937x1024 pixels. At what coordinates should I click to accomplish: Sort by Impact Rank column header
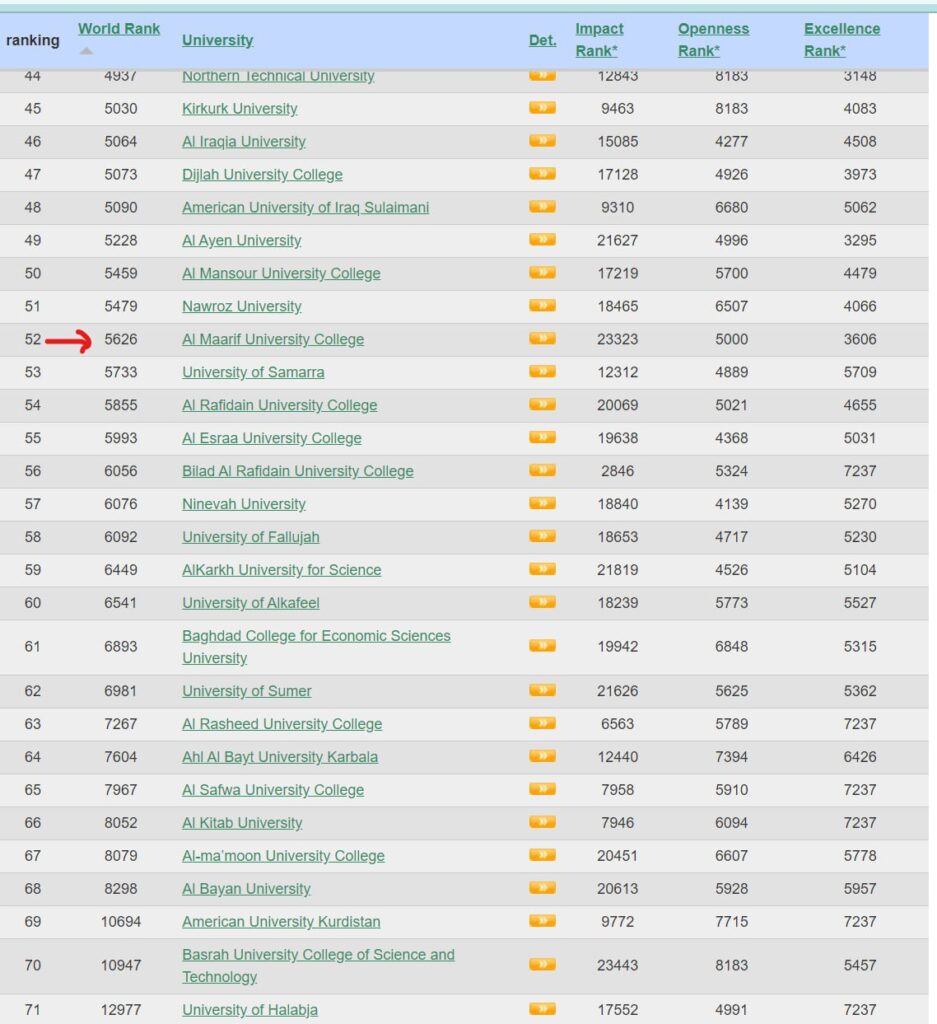[x=599, y=40]
